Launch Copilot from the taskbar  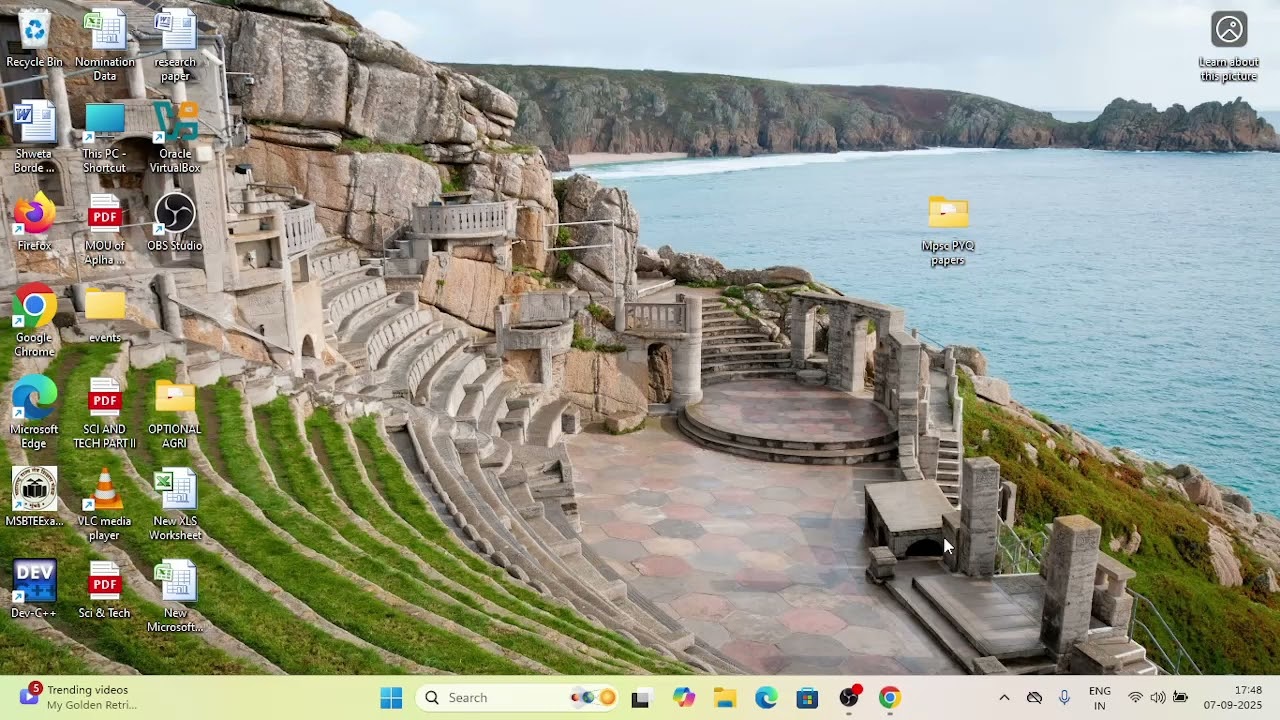683,698
